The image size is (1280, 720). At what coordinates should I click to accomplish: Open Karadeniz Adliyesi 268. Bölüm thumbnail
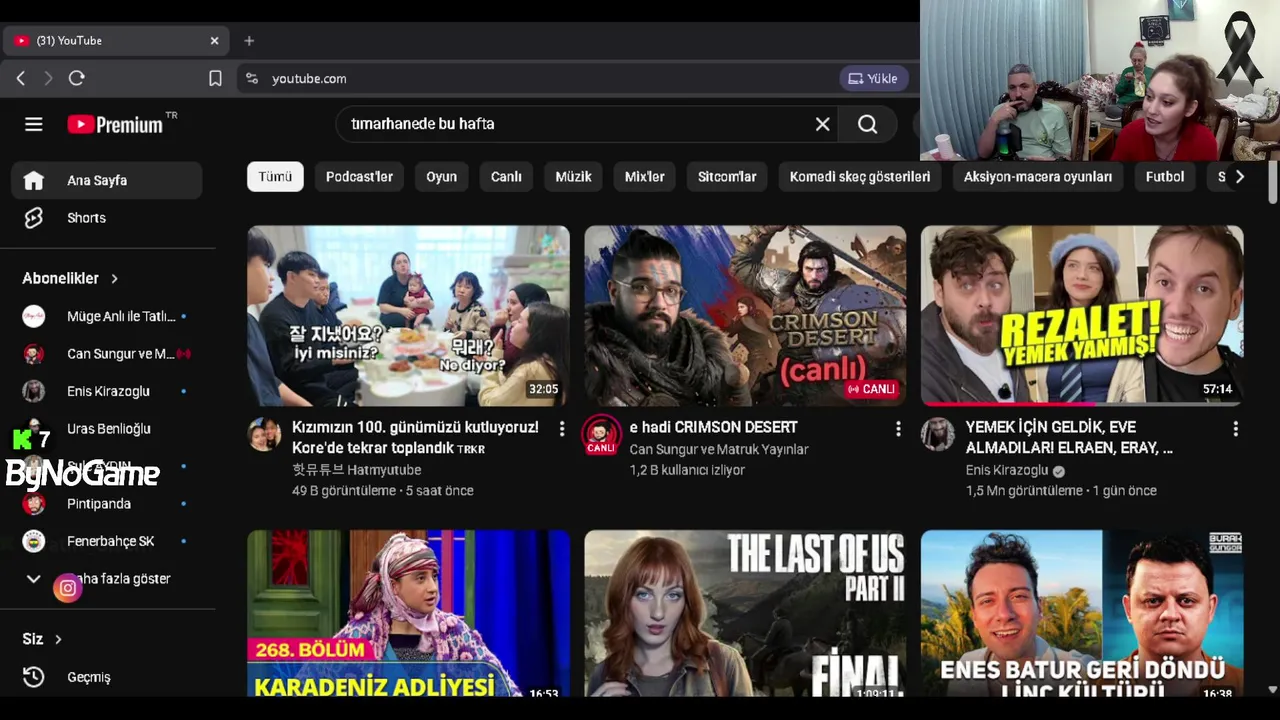tap(408, 613)
